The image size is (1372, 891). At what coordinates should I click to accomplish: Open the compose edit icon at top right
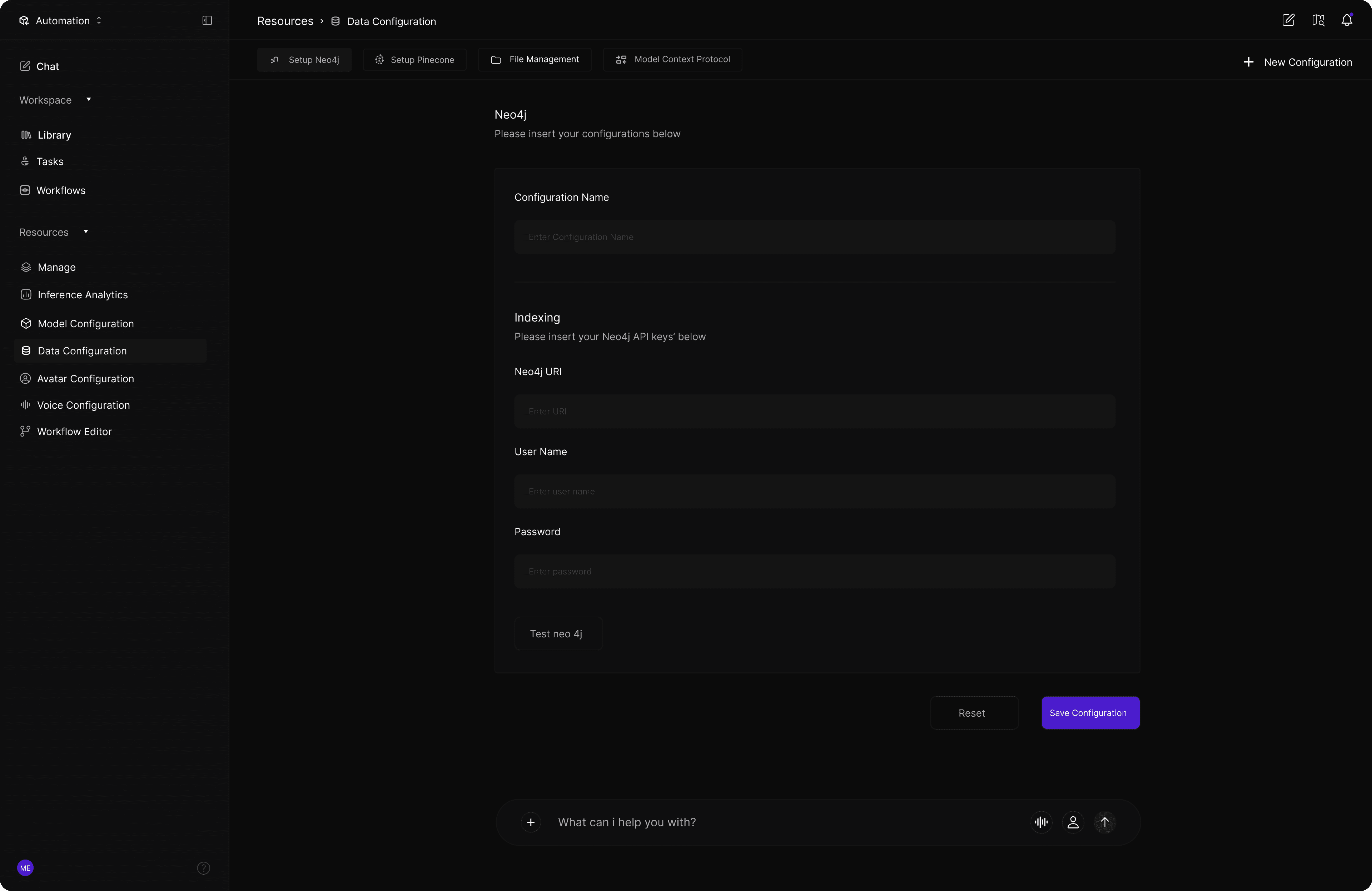point(1288,21)
